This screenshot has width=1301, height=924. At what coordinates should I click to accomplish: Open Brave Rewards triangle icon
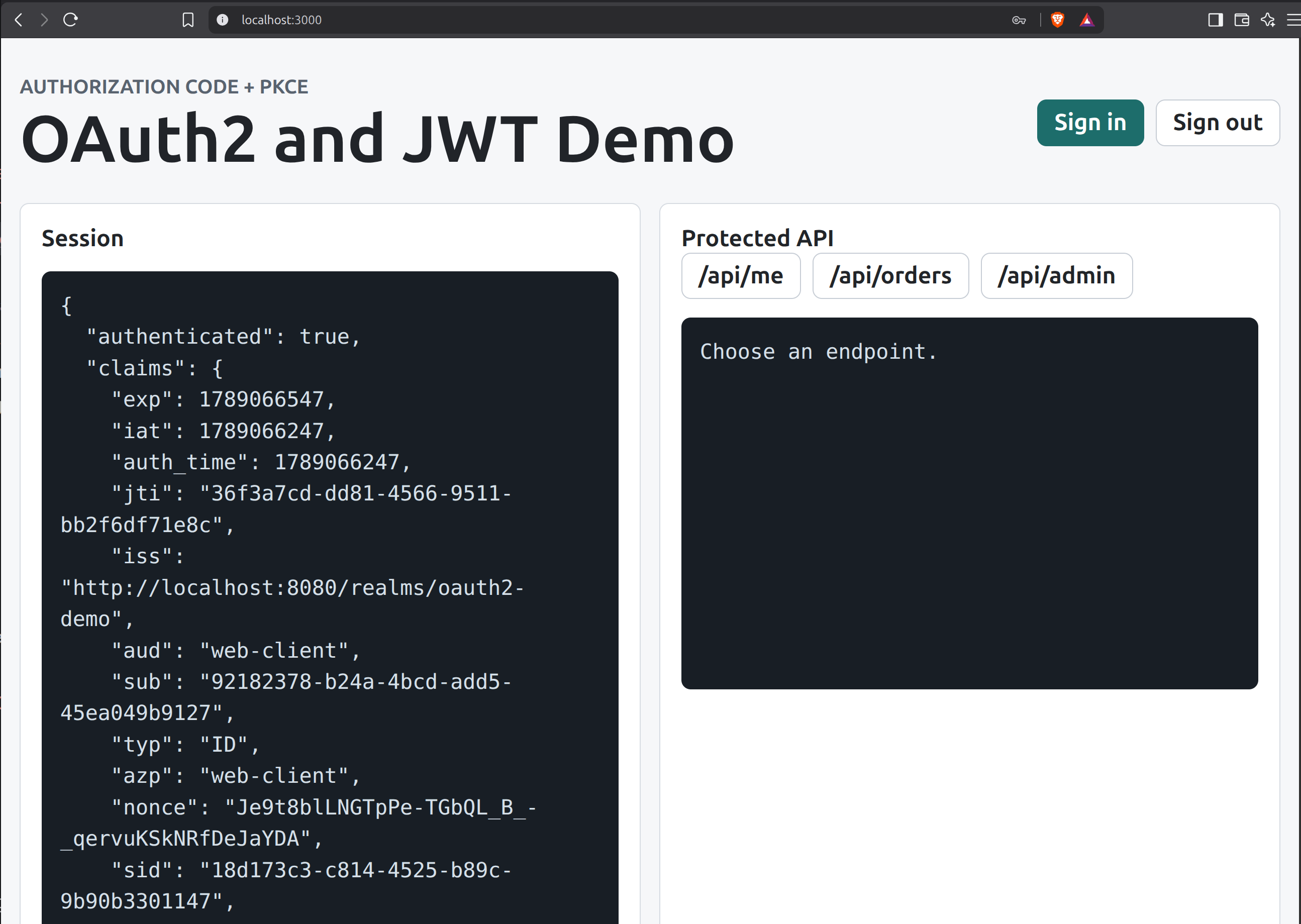click(x=1087, y=20)
